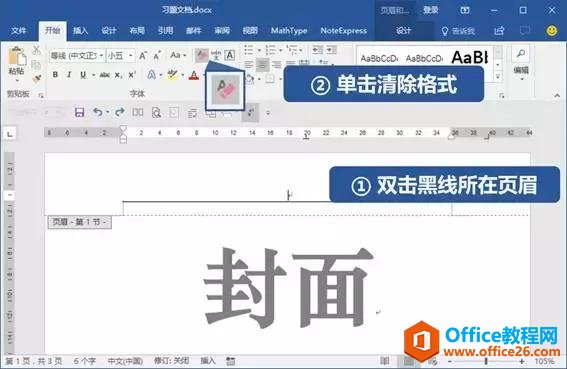This screenshot has width=567, height=369.
Task: Switch to the 插入 Insert tab
Action: pos(80,31)
